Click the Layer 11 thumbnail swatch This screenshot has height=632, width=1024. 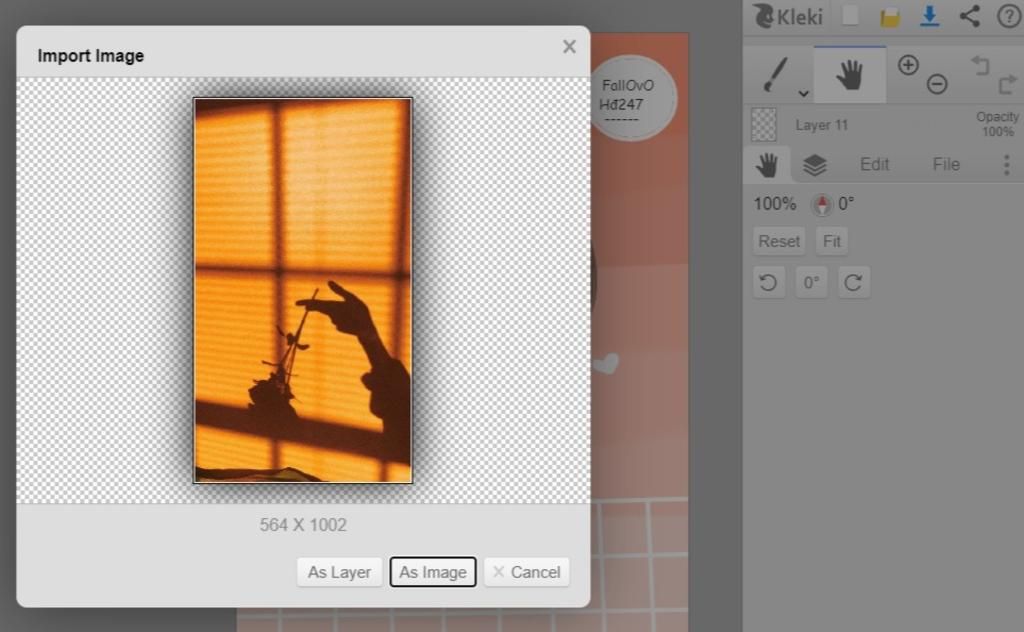click(764, 125)
